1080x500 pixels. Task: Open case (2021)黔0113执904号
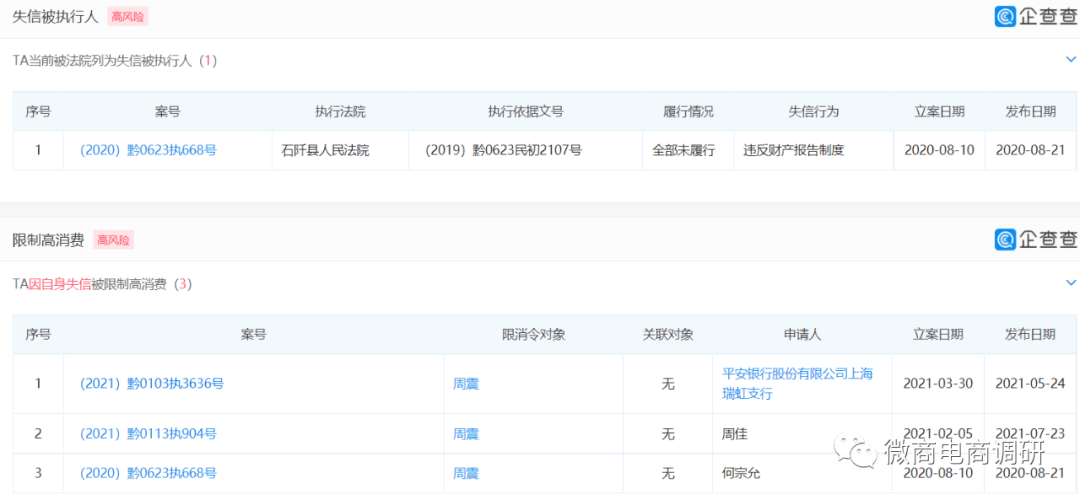148,433
